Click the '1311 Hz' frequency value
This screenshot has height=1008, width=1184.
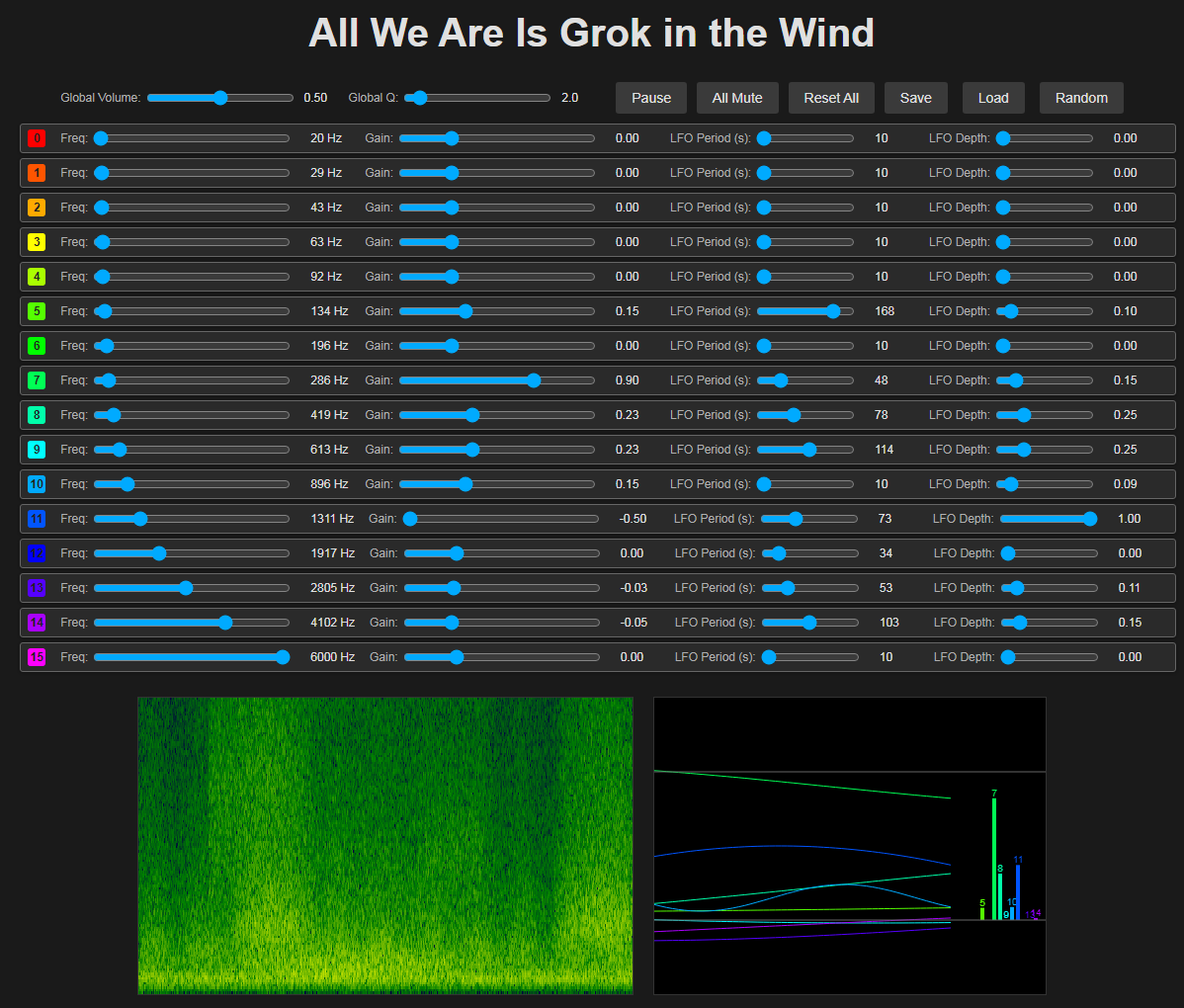coord(332,519)
